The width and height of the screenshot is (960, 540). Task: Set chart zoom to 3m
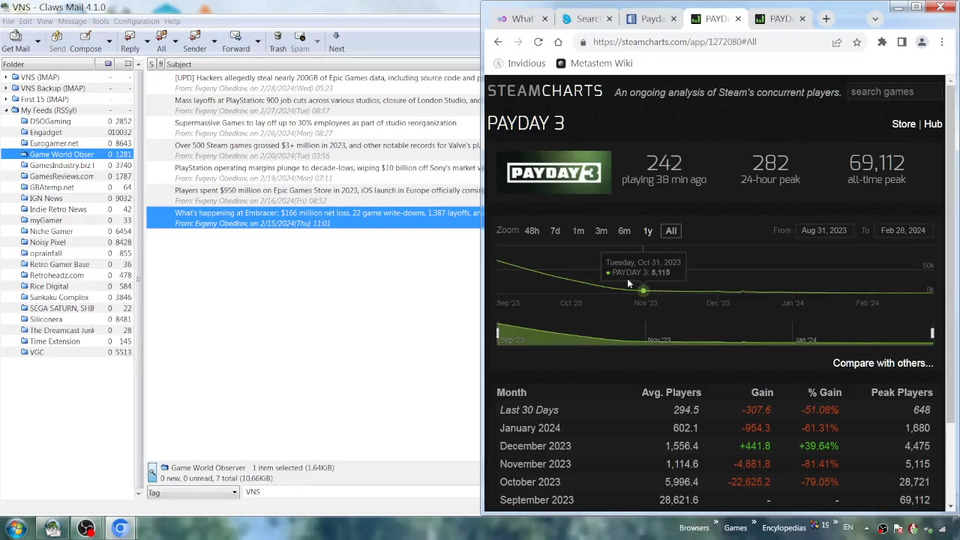tap(601, 231)
